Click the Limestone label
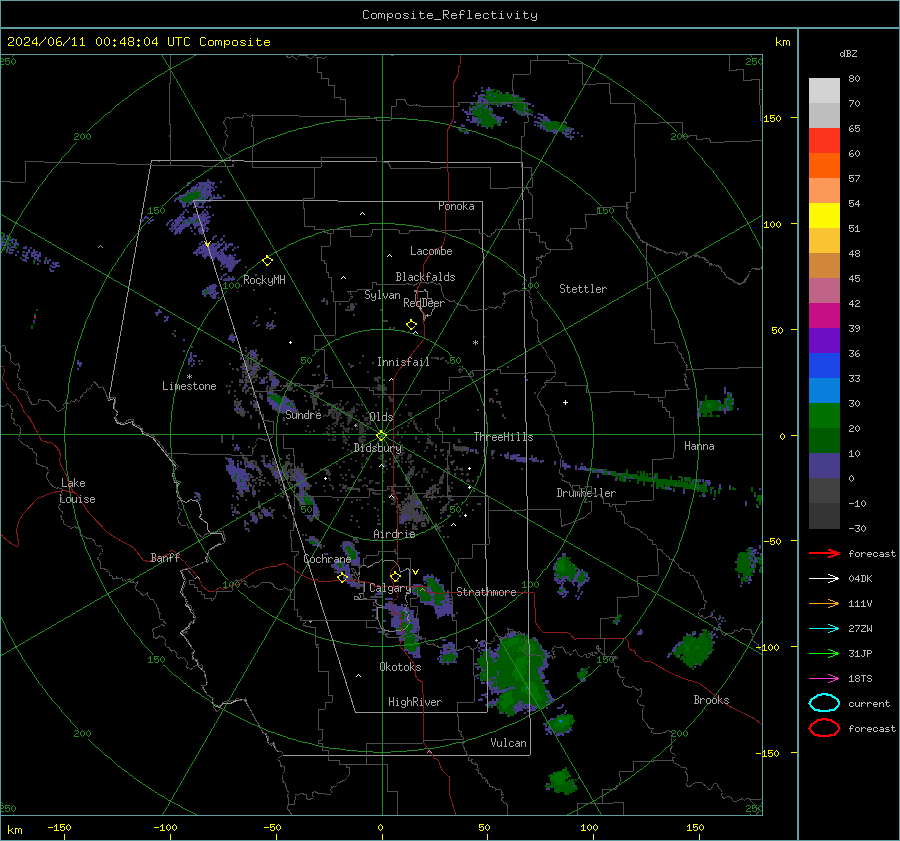This screenshot has width=900, height=841. (189, 386)
